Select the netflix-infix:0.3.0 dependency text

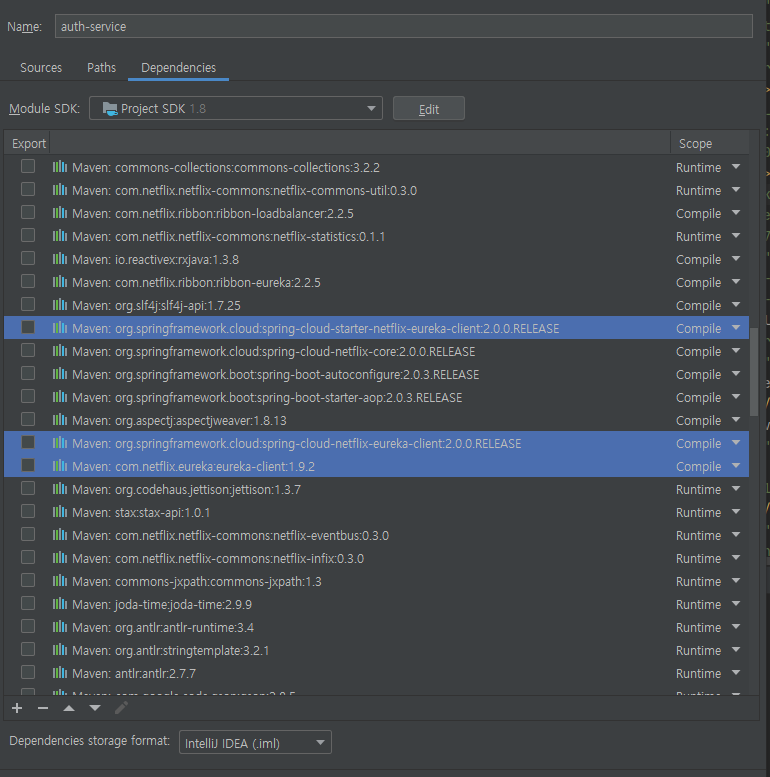pos(218,558)
